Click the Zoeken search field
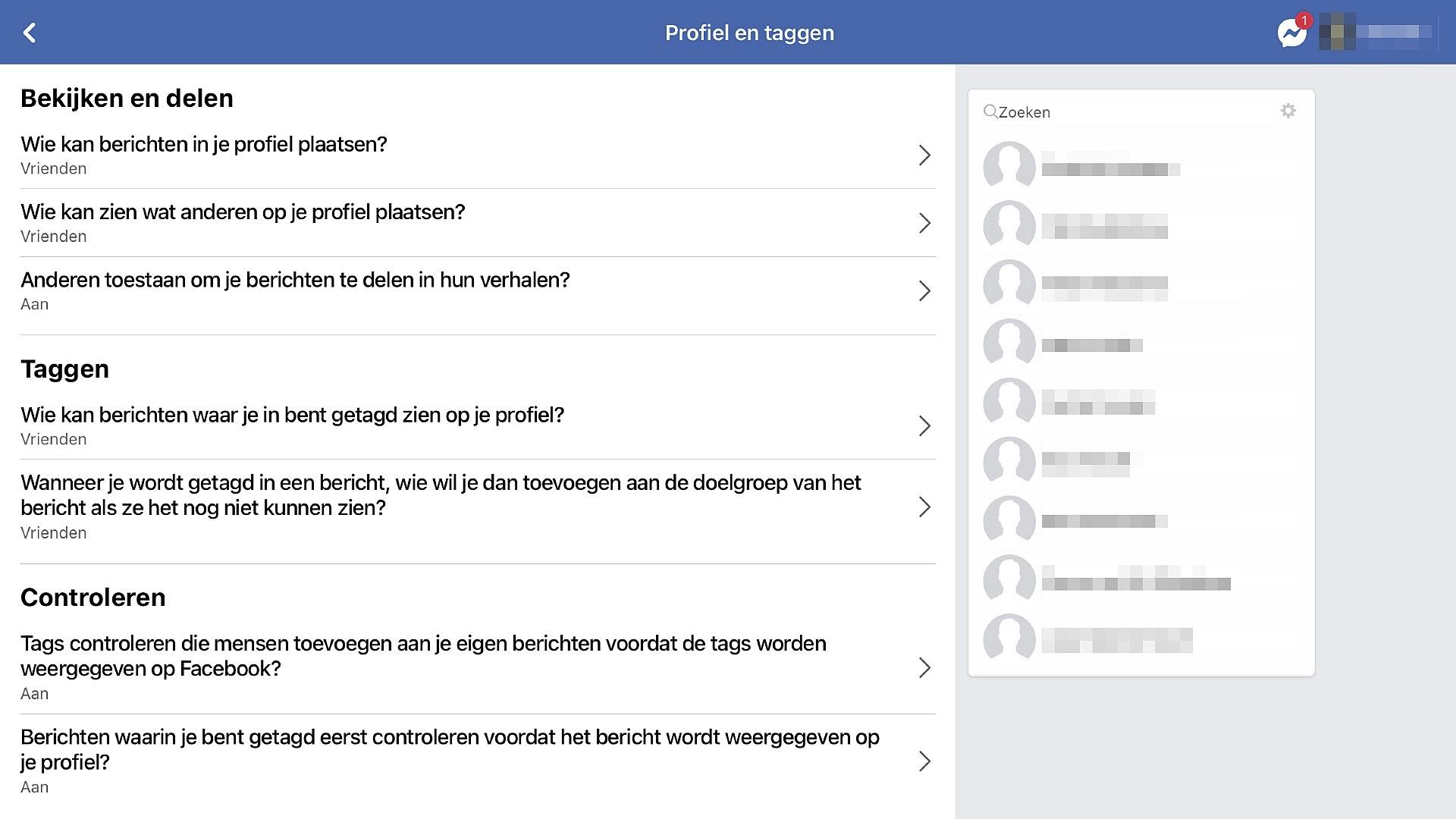 [1130, 112]
